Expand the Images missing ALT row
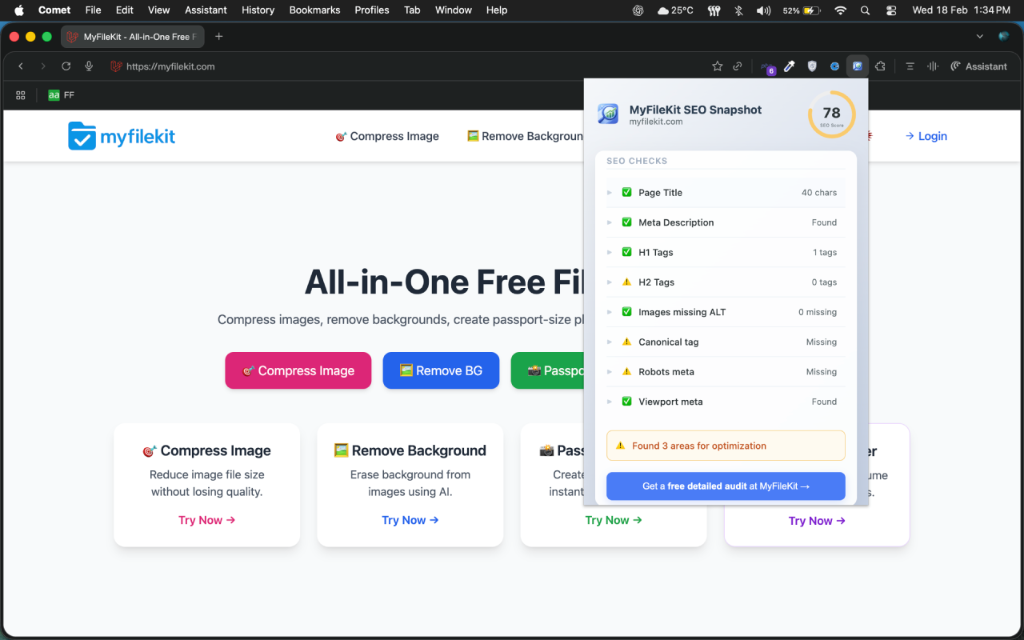 pyautogui.click(x=726, y=312)
